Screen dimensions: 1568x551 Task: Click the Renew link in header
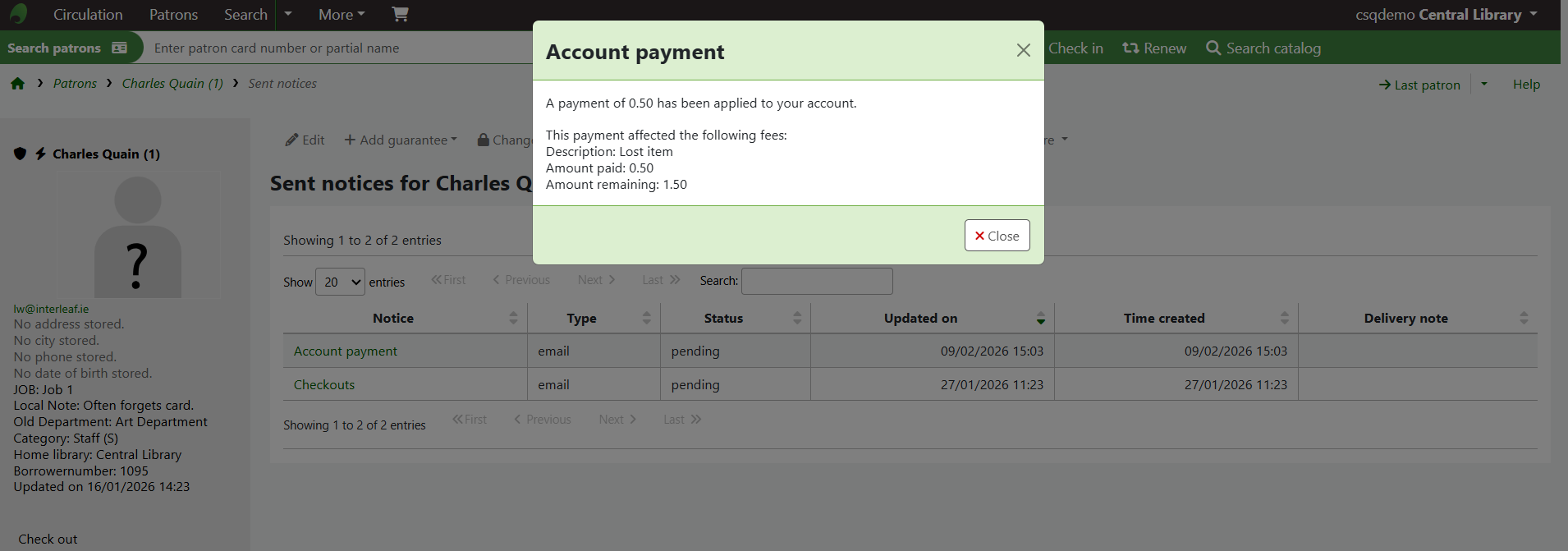click(1154, 48)
